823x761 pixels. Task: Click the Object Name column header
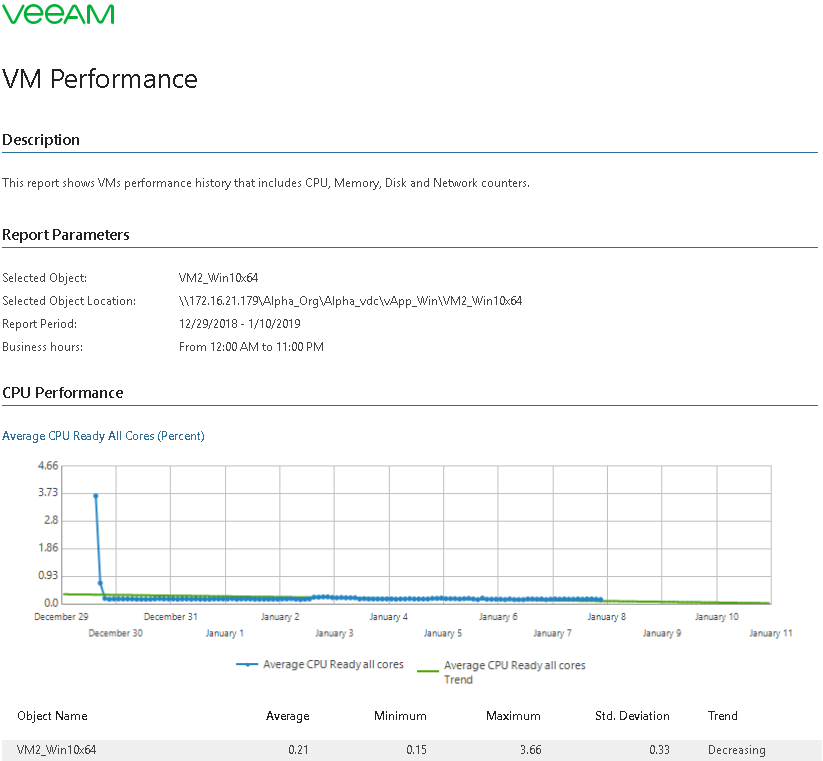[52, 716]
